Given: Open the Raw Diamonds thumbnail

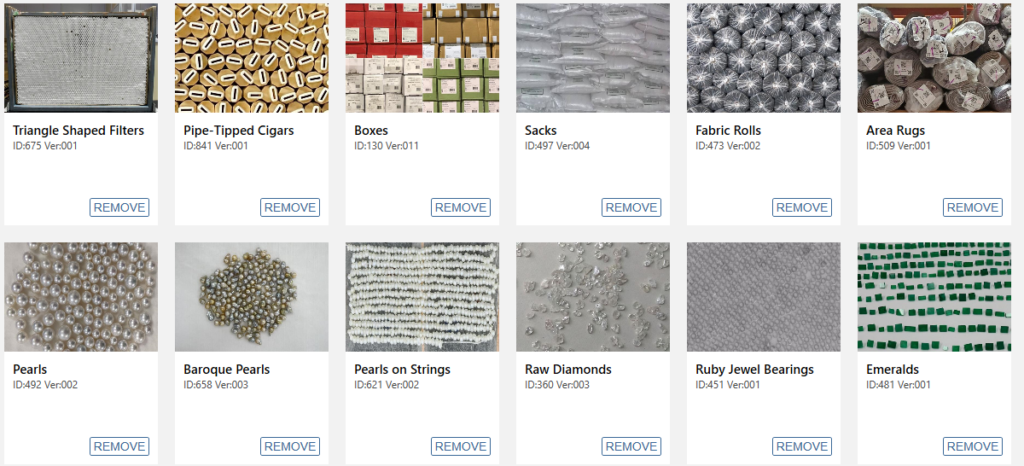Looking at the screenshot, I should pos(593,297).
